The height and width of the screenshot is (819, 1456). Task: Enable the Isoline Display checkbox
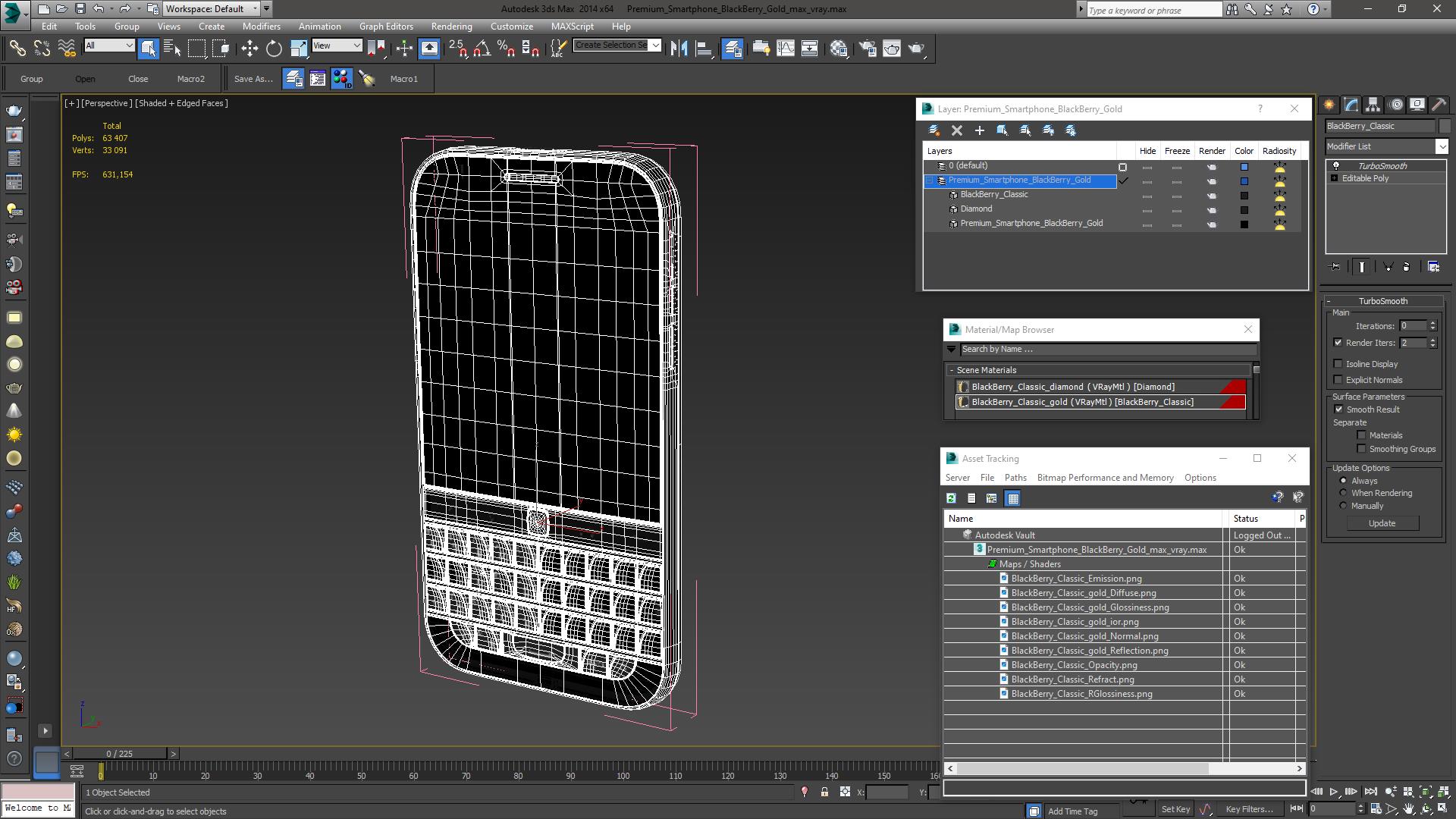tap(1338, 364)
